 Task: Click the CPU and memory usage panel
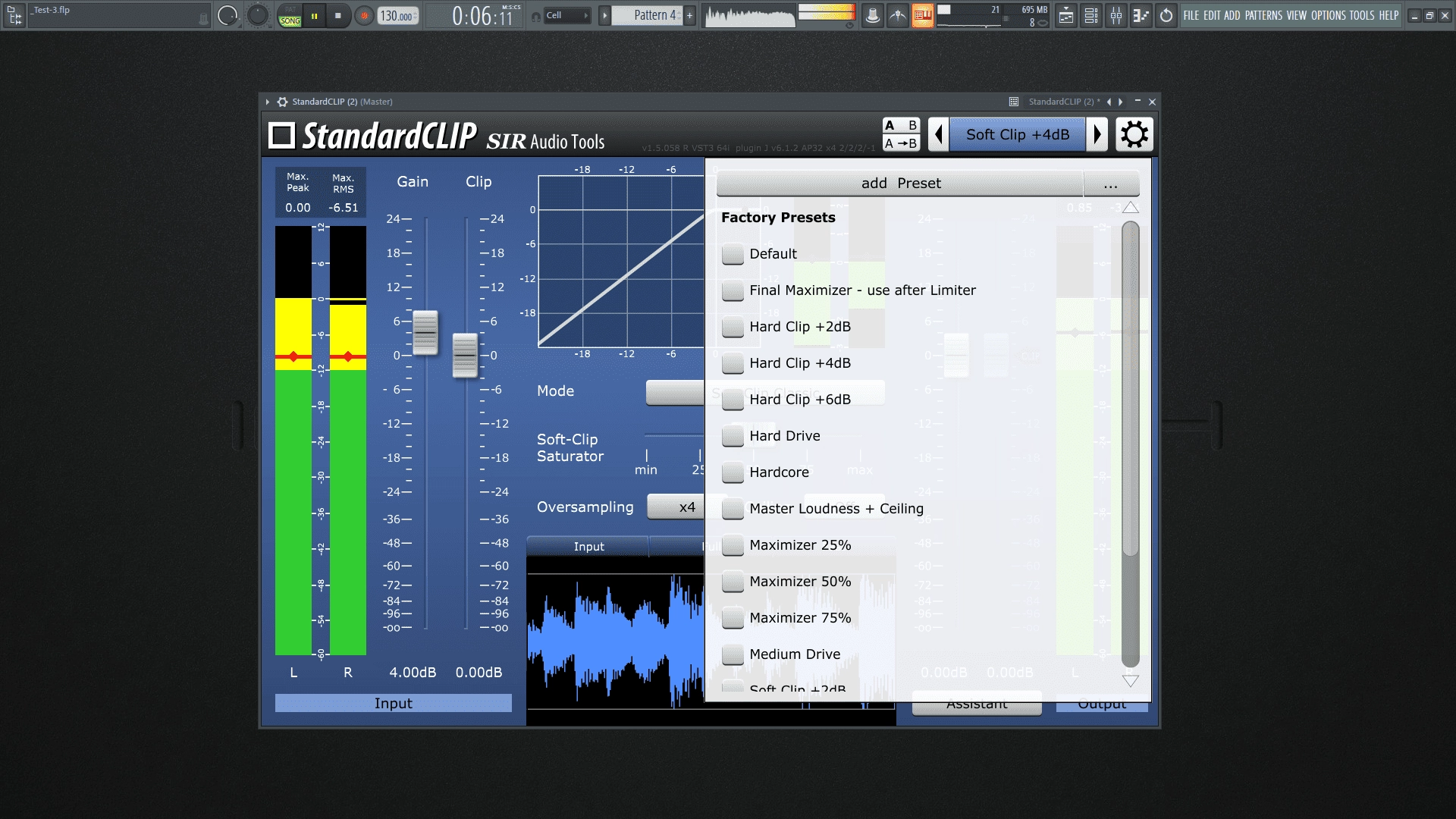point(993,15)
